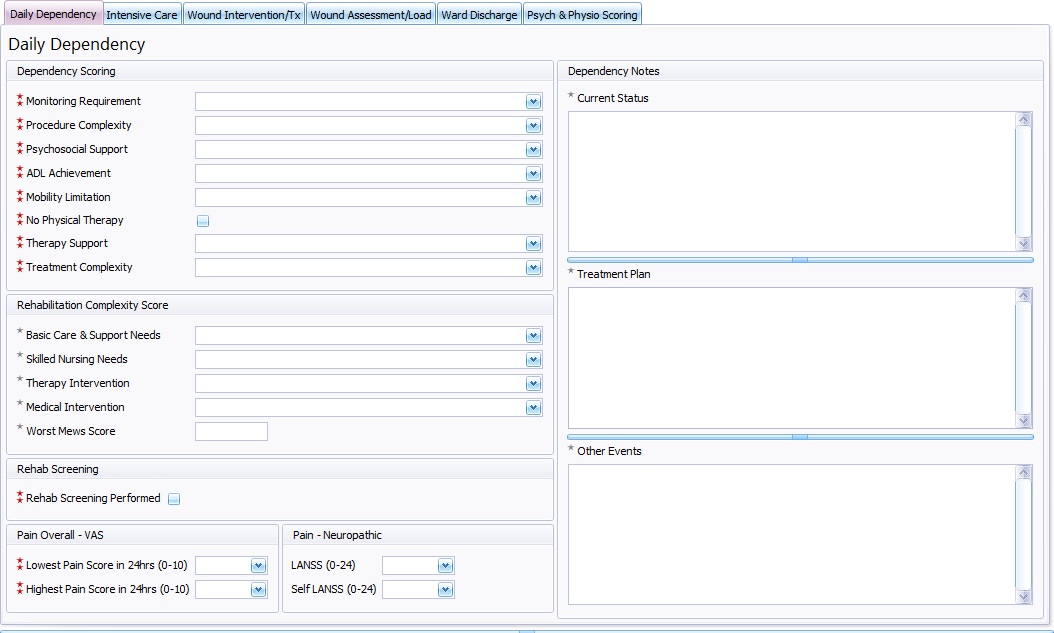This screenshot has height=633, width=1054.
Task: Select the Ward Discharge tab
Action: [480, 15]
